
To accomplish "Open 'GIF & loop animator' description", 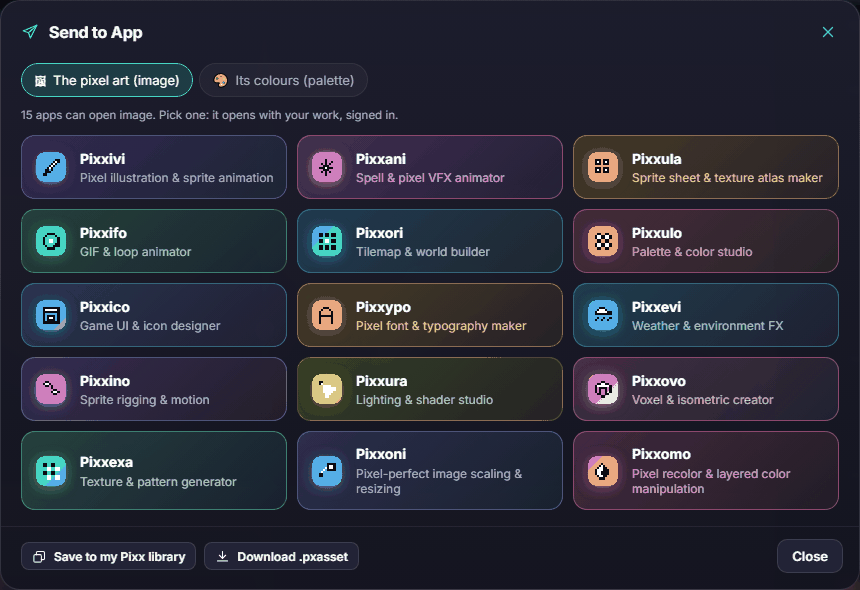I will point(135,252).
